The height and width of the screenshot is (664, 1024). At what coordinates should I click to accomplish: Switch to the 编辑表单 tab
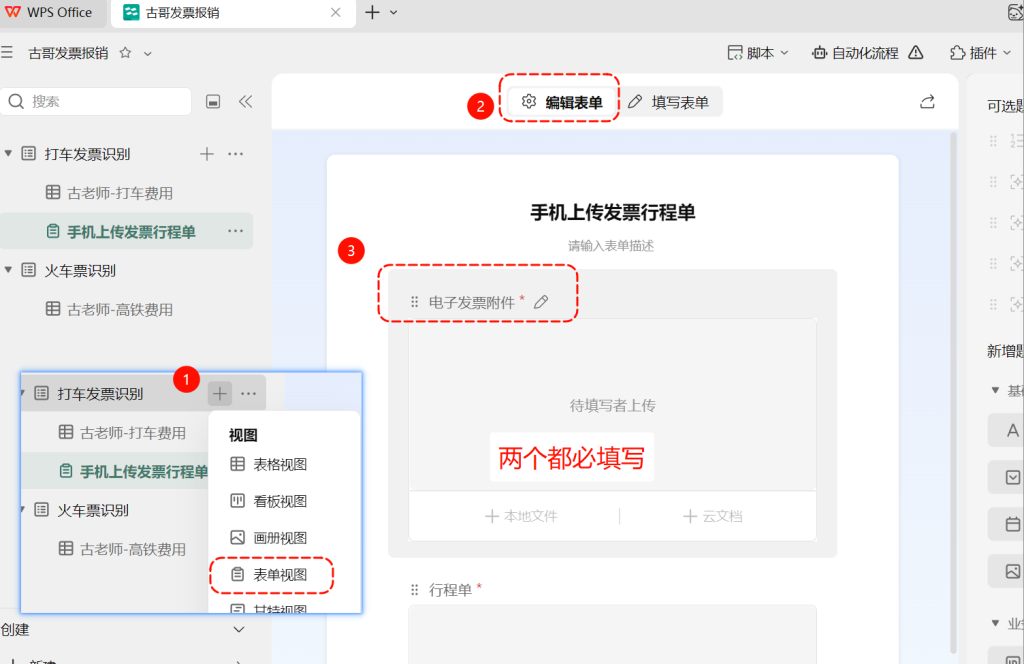[x=562, y=102]
